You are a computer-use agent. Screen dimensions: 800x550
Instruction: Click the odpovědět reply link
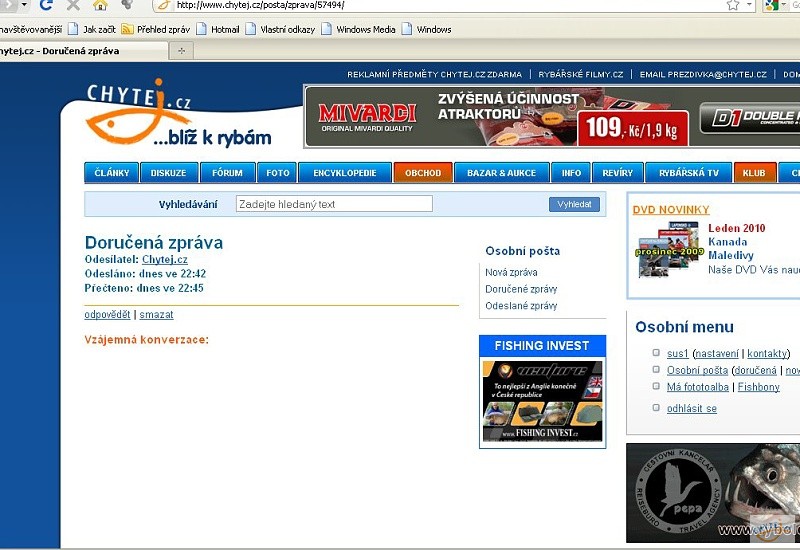click(x=107, y=314)
